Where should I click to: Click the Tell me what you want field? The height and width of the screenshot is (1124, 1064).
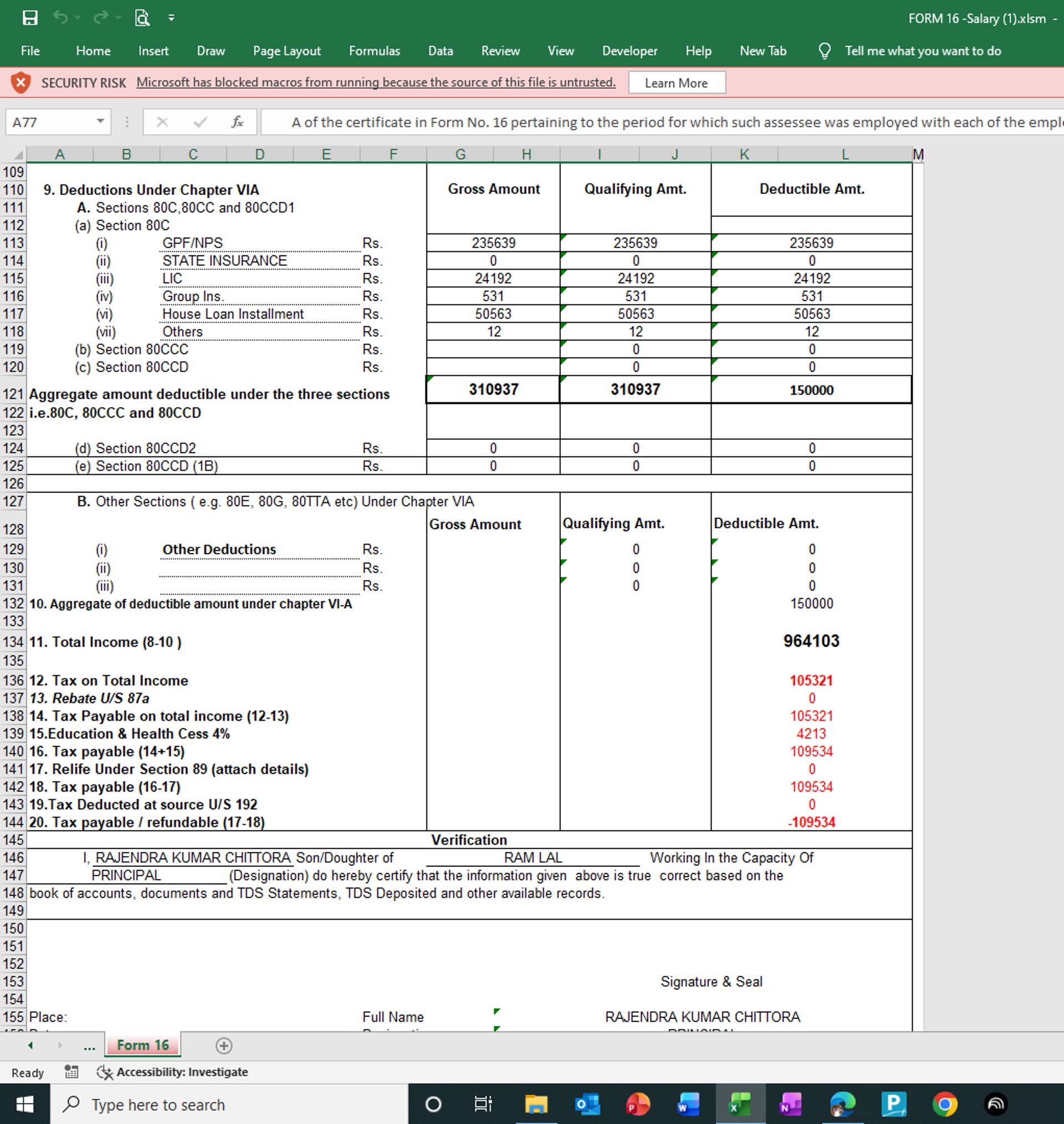click(x=922, y=51)
